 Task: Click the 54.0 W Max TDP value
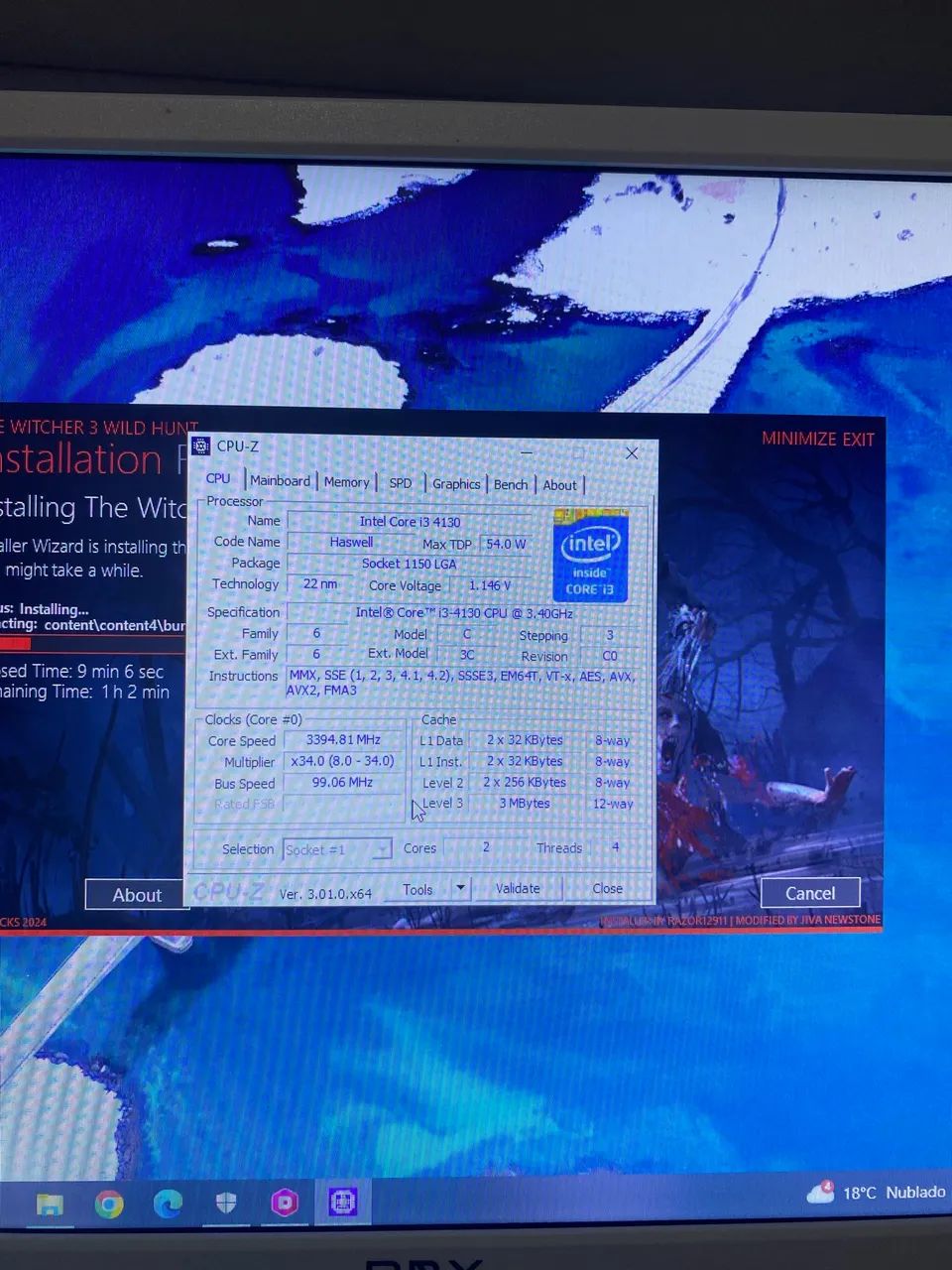tap(506, 544)
